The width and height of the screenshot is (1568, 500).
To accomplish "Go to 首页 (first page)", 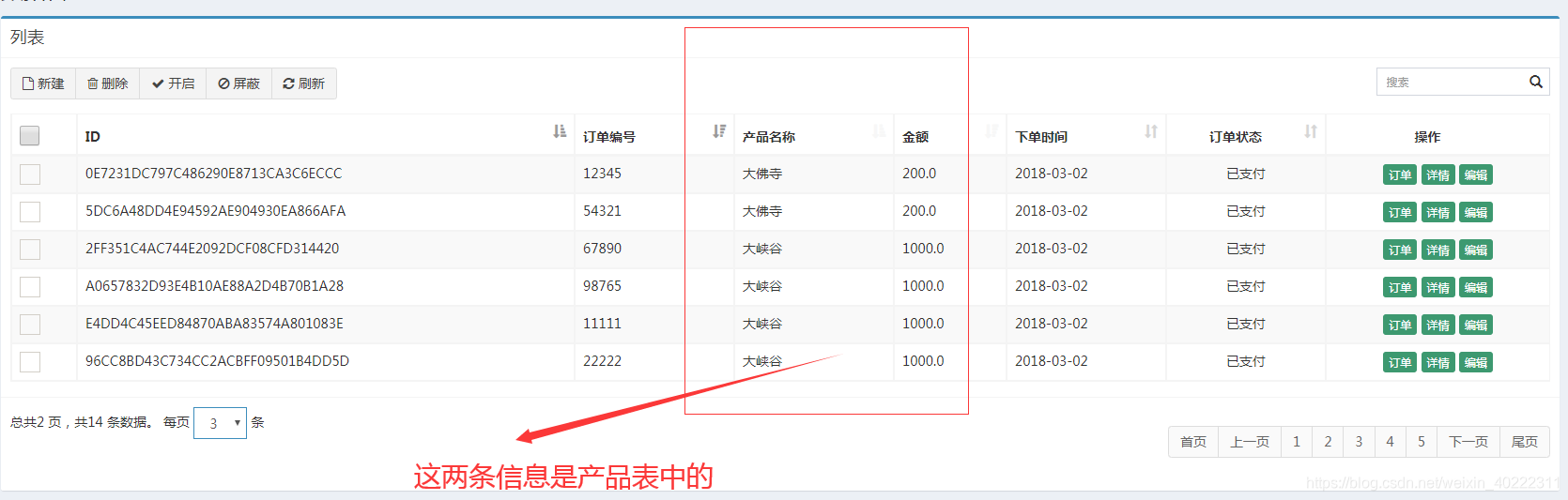I will point(1193,442).
